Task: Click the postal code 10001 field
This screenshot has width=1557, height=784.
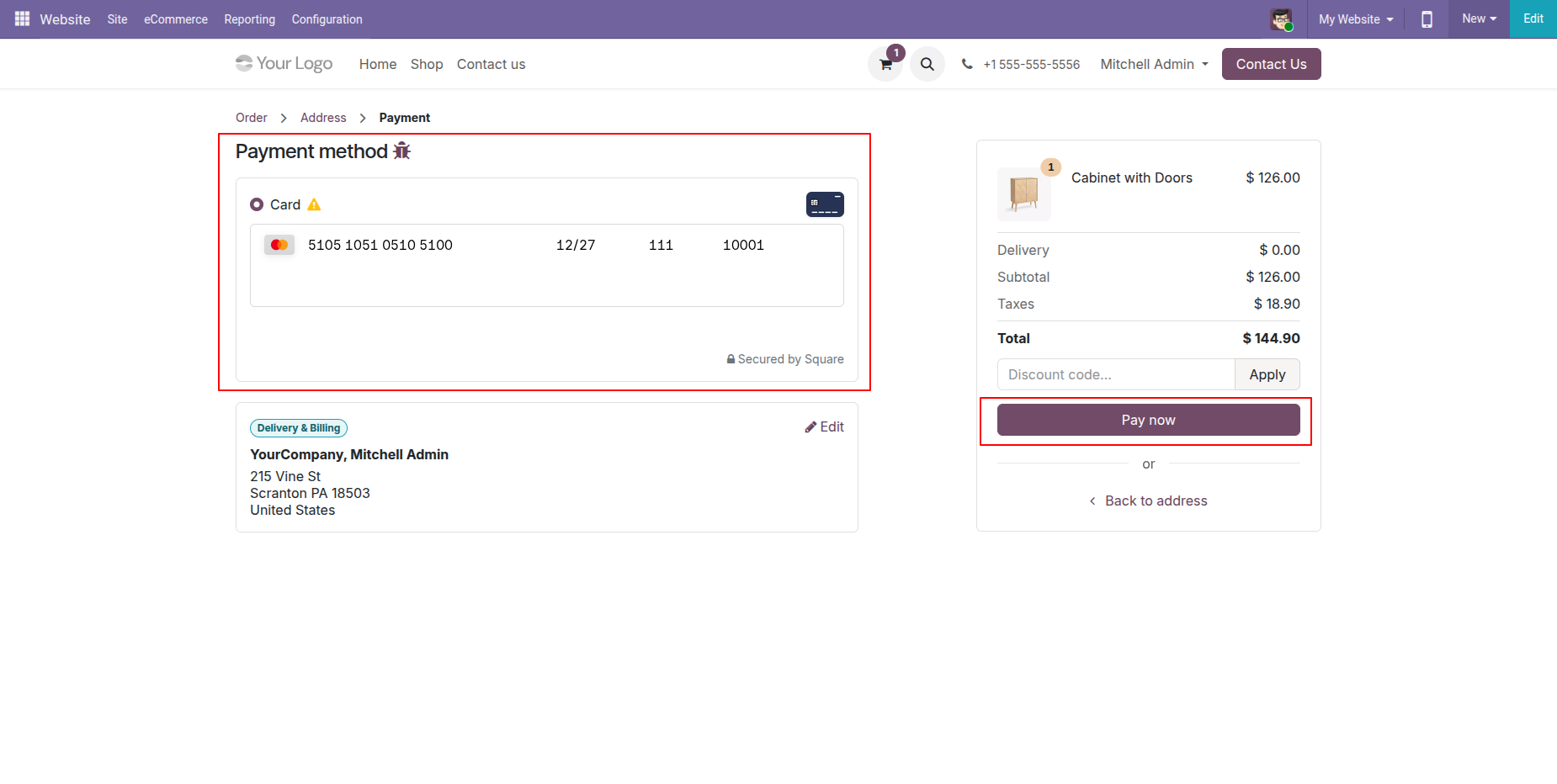Action: click(743, 245)
